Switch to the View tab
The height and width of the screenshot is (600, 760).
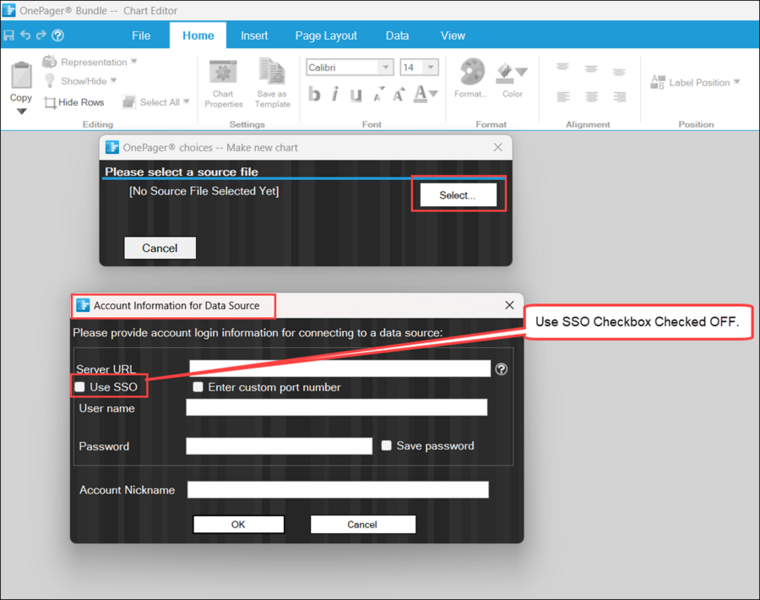[x=453, y=36]
